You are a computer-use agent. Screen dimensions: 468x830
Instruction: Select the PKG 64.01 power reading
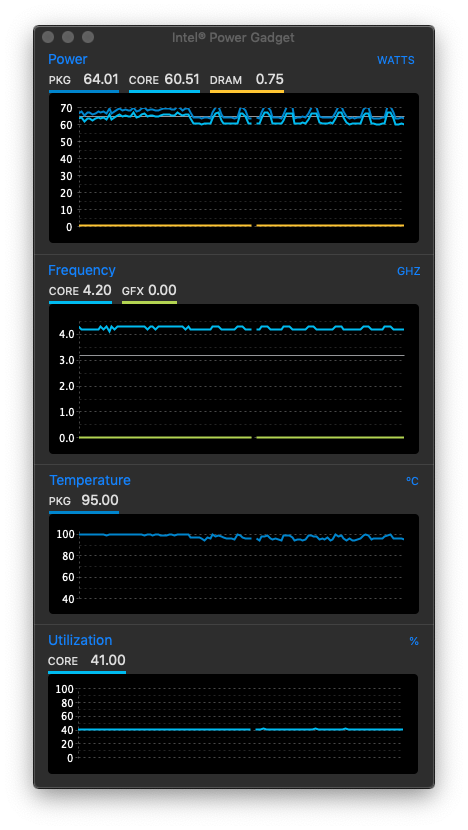[84, 80]
